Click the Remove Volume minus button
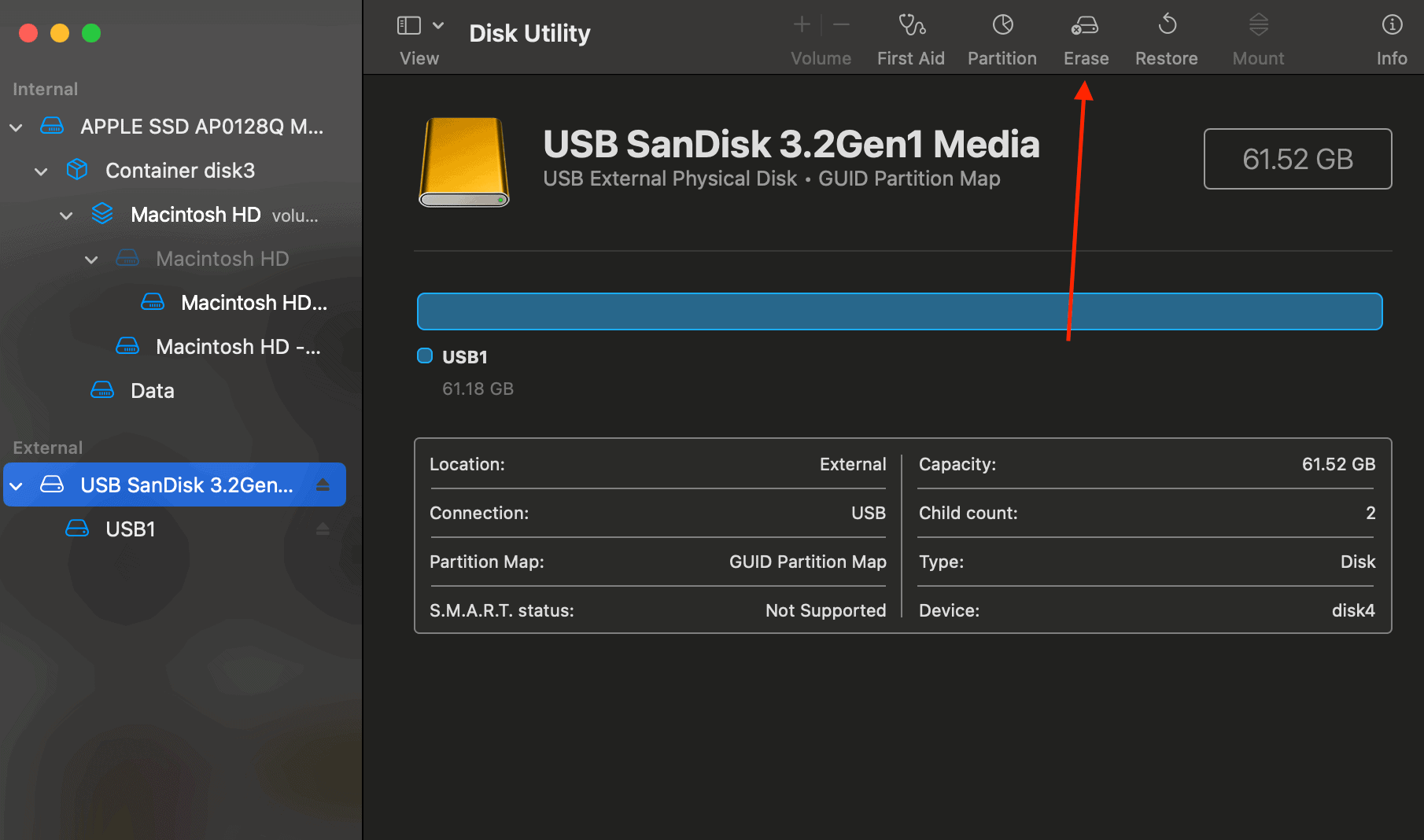Screen dimensions: 1424x840 pyautogui.click(x=840, y=24)
